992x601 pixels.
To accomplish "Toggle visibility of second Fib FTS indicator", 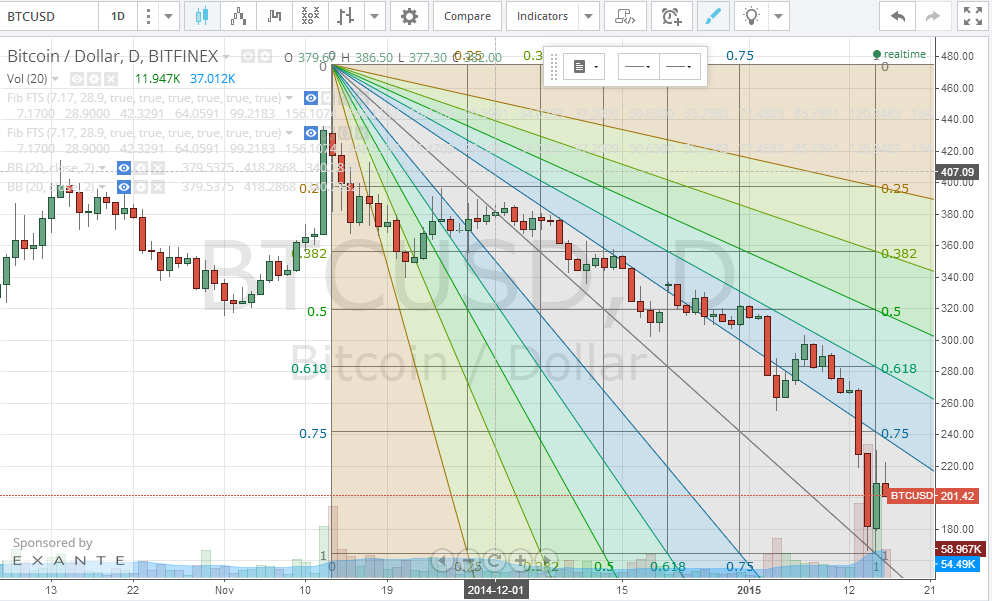I will (x=311, y=133).
